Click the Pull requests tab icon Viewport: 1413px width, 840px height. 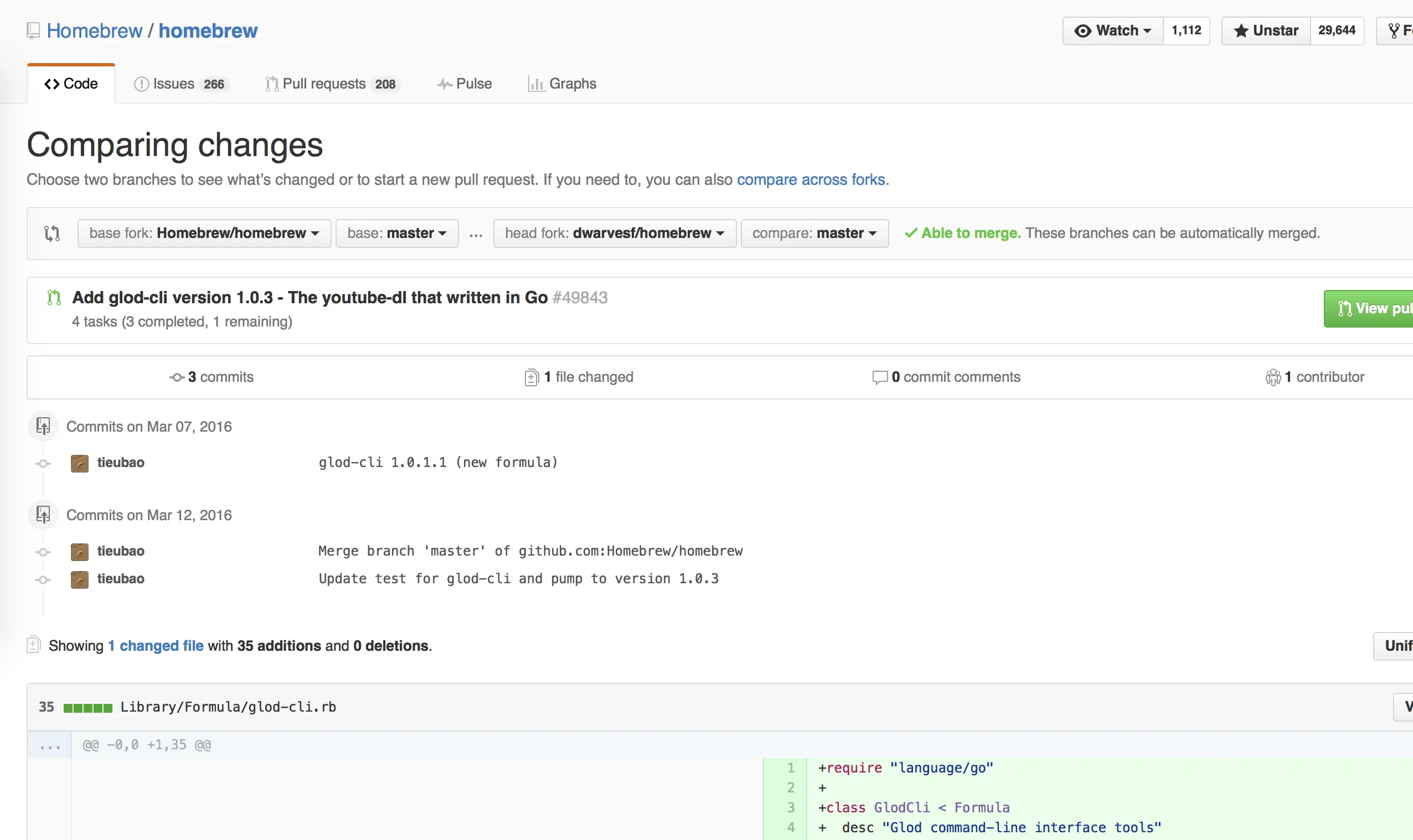pyautogui.click(x=272, y=84)
